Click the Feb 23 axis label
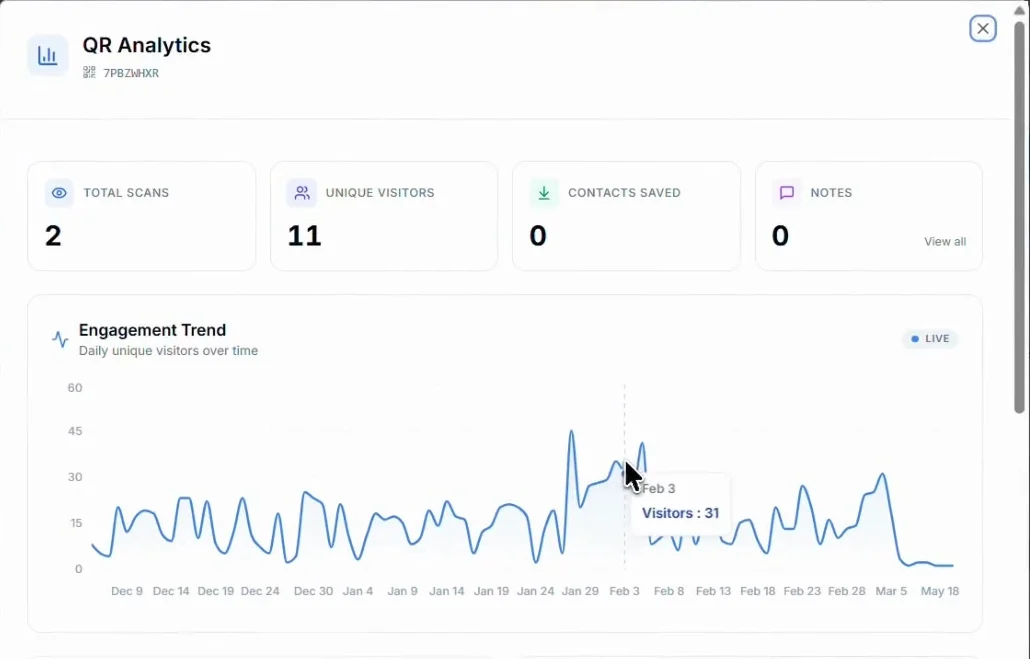 point(802,591)
